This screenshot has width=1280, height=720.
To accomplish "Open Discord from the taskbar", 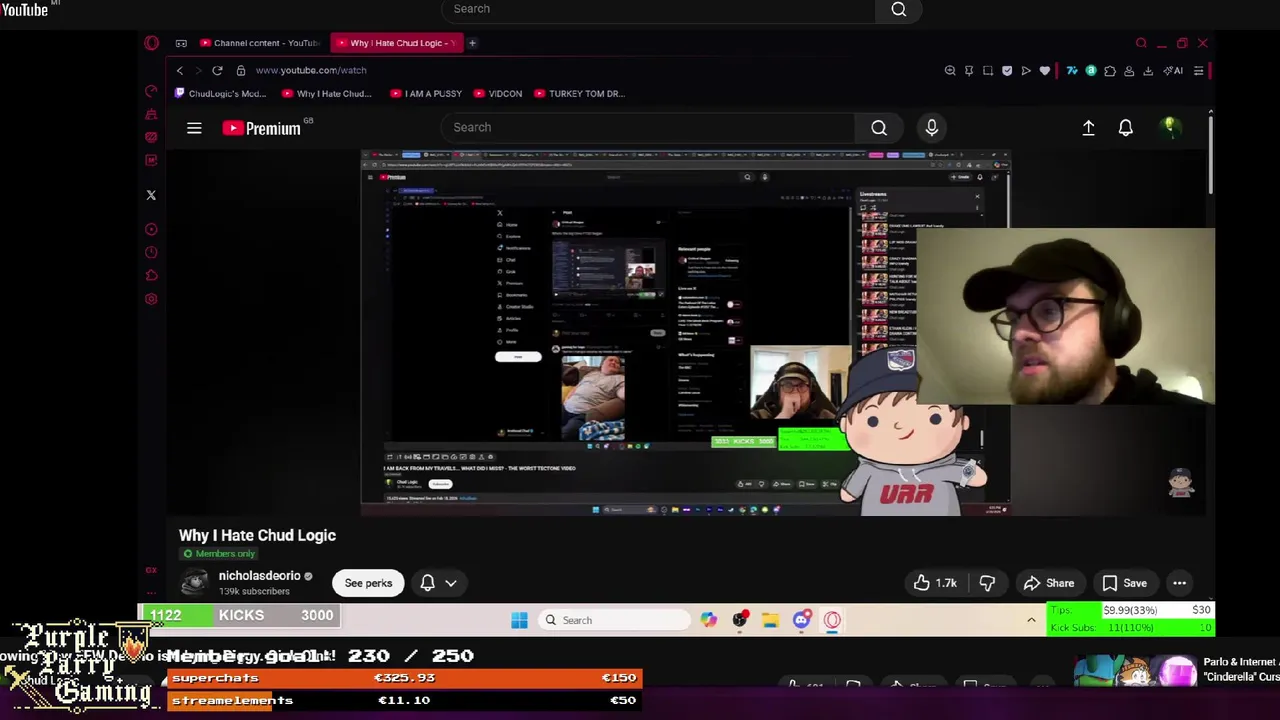I will pyautogui.click(x=801, y=620).
